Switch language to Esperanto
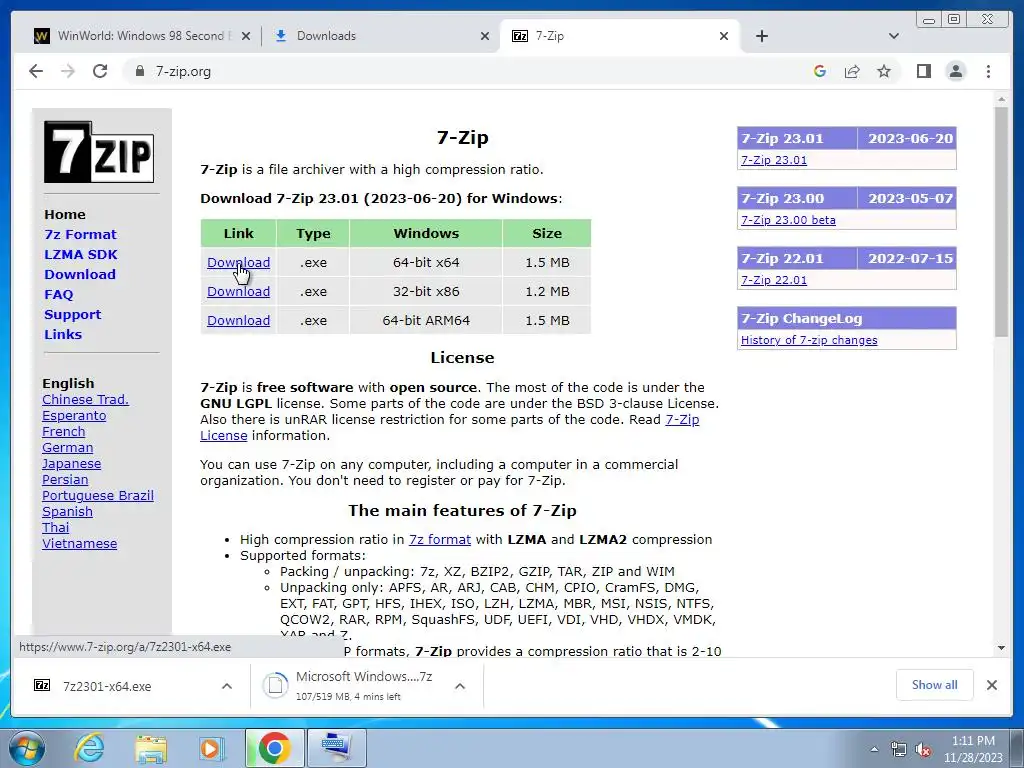This screenshot has width=1024, height=768. (x=74, y=416)
